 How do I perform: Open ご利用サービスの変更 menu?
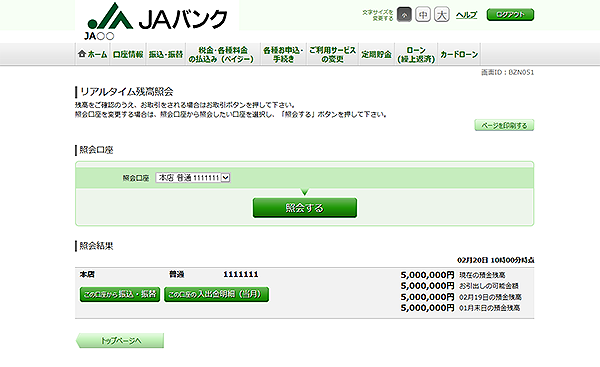(332, 54)
